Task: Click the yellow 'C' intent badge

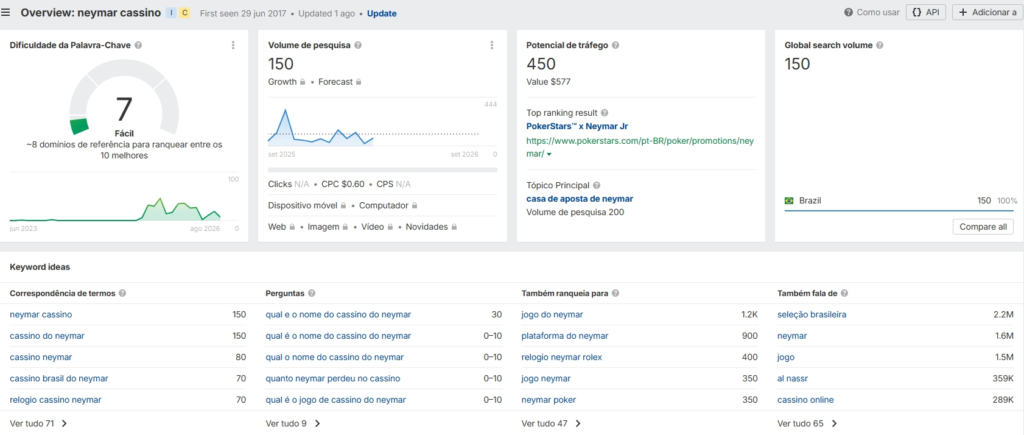Action: pos(185,12)
